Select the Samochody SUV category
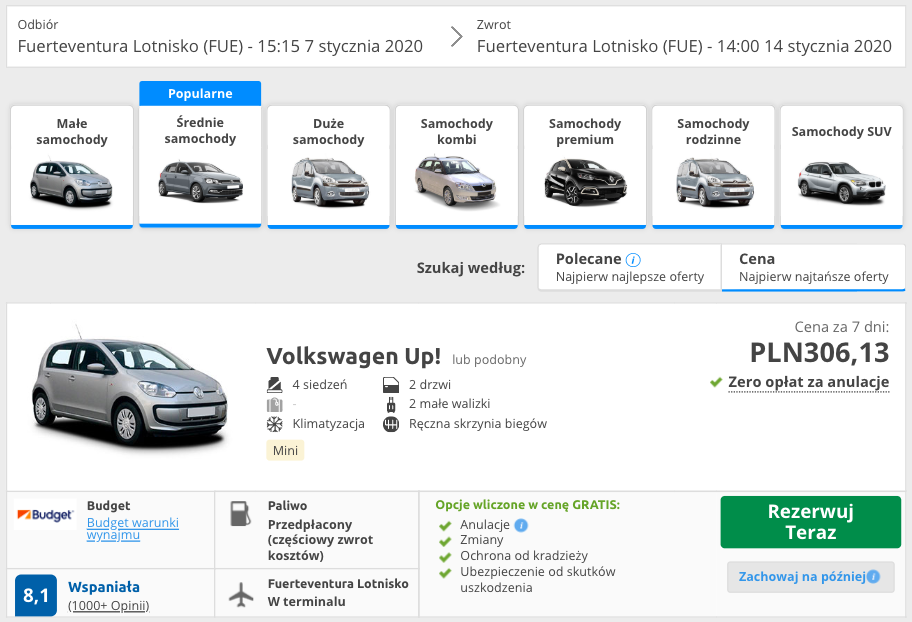 click(x=842, y=167)
